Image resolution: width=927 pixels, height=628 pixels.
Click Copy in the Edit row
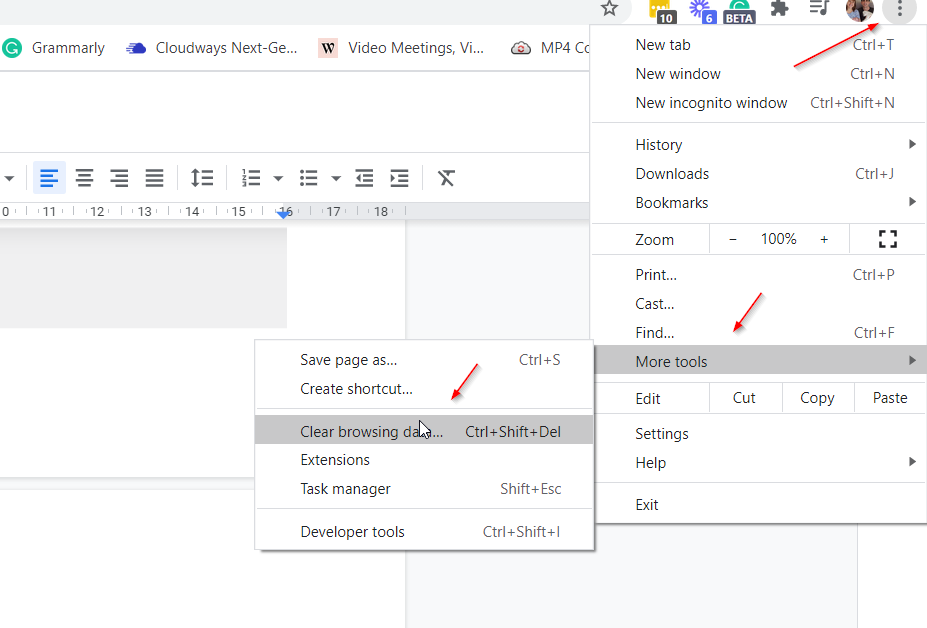(x=817, y=398)
